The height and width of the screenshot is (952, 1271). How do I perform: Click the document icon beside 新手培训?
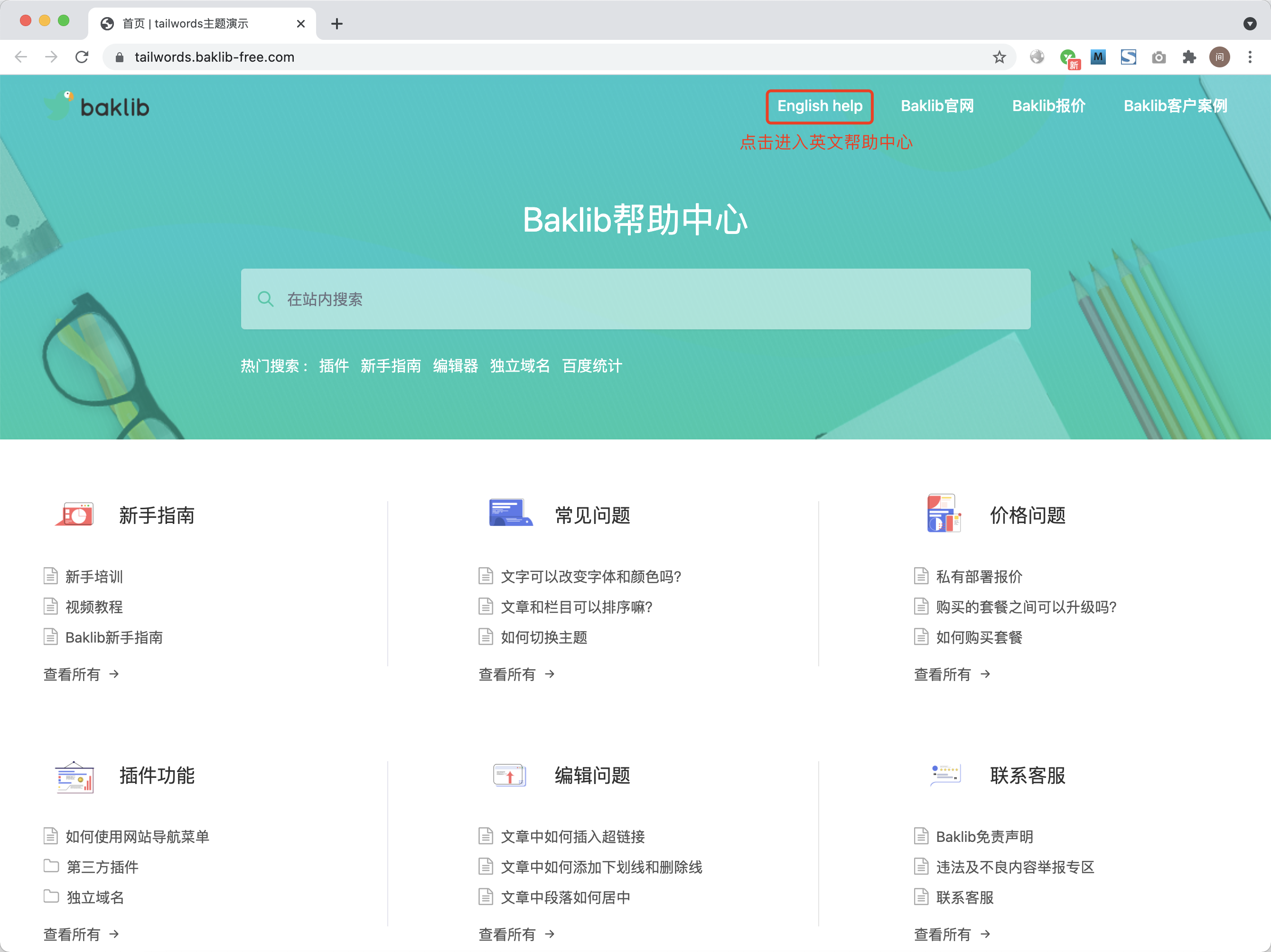pos(51,576)
